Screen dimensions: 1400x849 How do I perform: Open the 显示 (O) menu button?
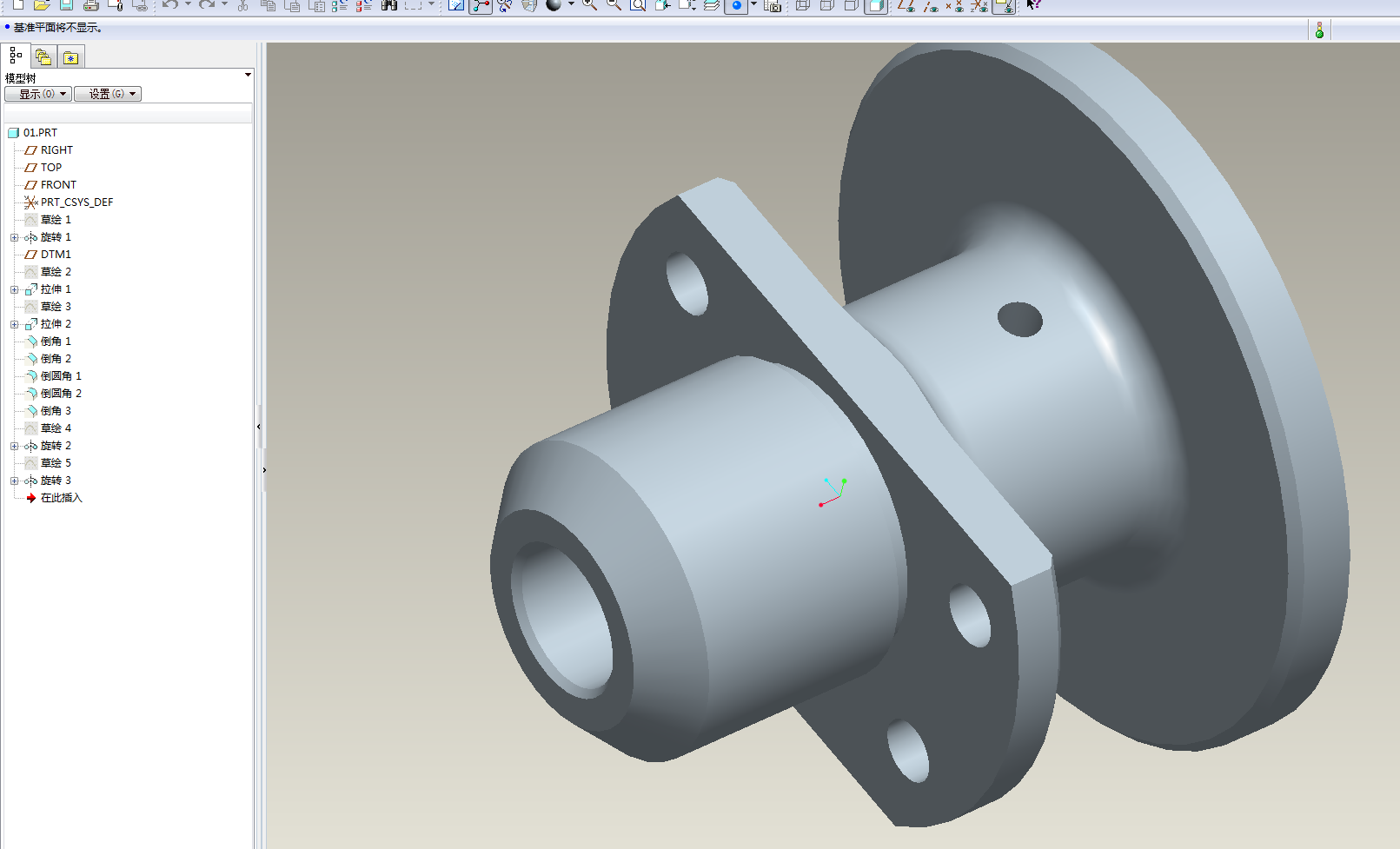tap(37, 94)
